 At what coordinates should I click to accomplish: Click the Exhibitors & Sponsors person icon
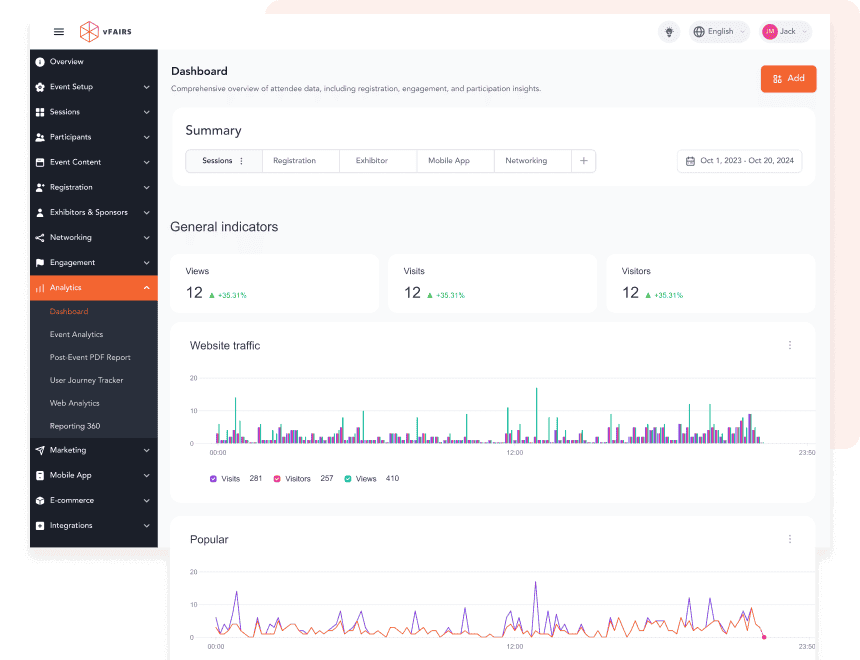(40, 213)
